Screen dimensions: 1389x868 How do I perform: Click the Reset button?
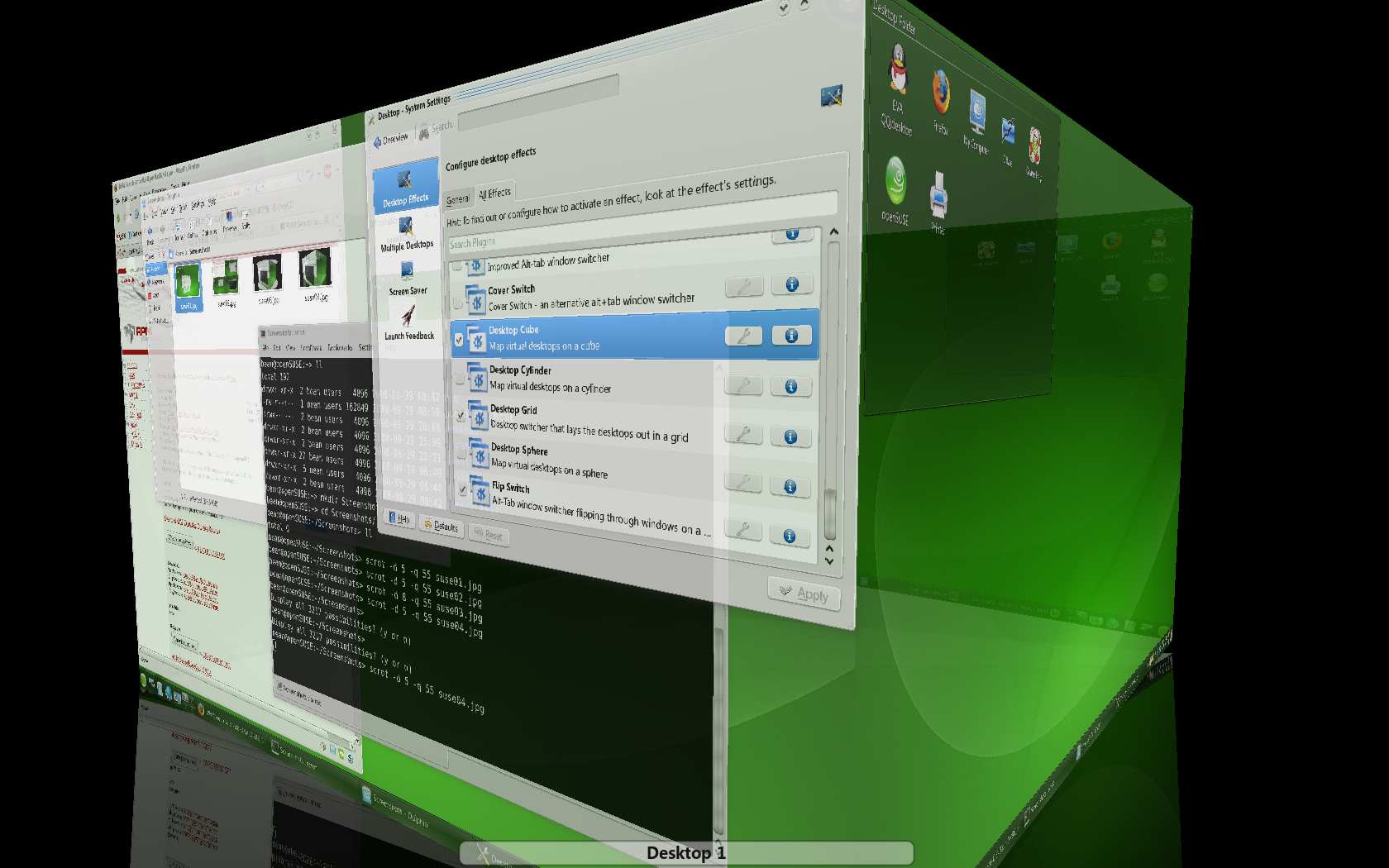tap(489, 535)
